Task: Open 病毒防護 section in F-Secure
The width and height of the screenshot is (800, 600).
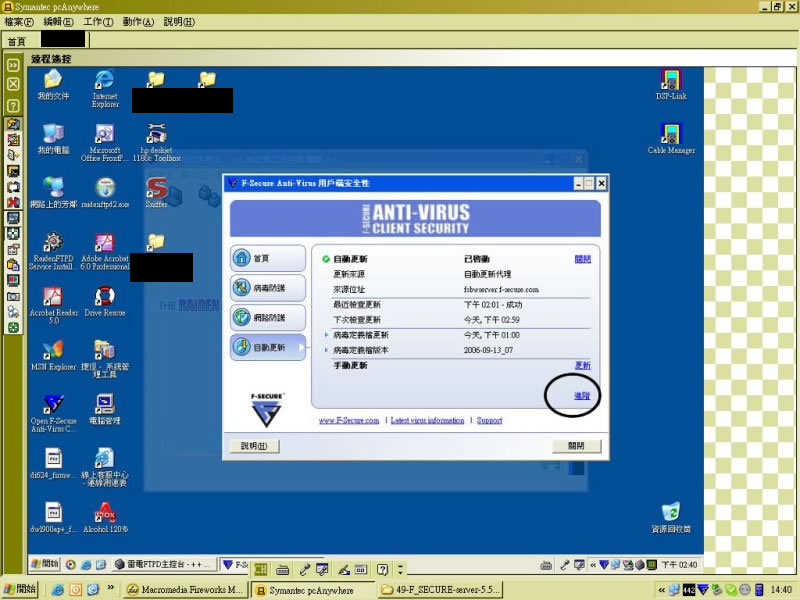Action: click(268, 288)
